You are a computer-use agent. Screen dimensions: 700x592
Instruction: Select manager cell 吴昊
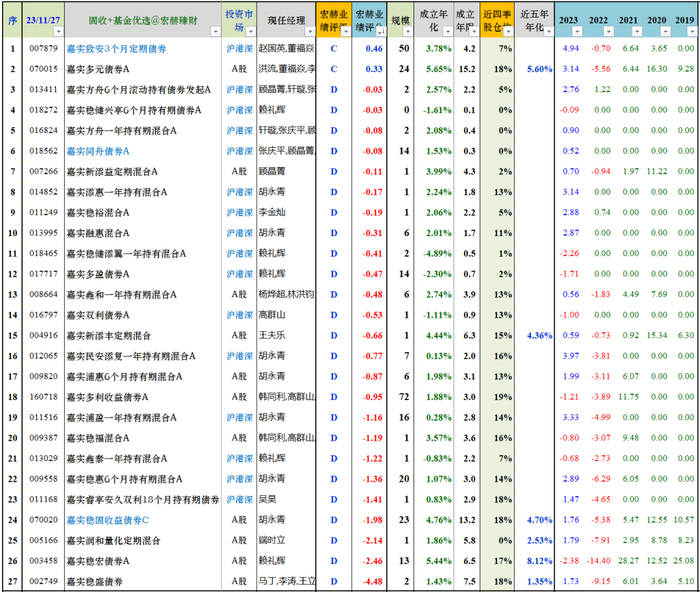coord(287,500)
